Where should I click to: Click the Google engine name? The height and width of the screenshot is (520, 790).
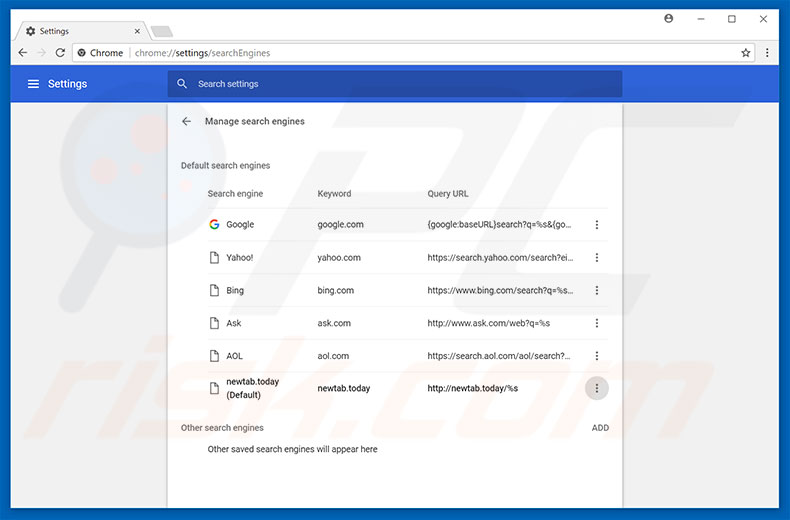click(x=240, y=225)
